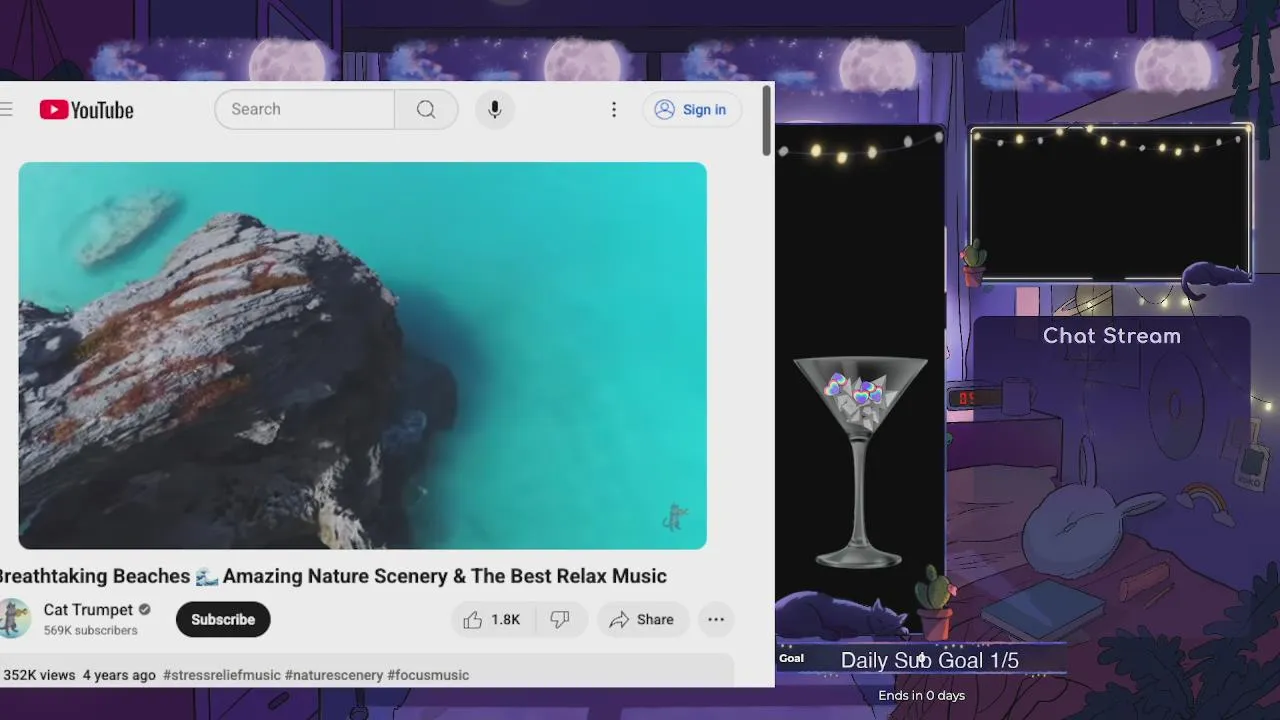Dislike the video with thumbs down
Image resolution: width=1280 pixels, height=720 pixels.
(x=561, y=620)
